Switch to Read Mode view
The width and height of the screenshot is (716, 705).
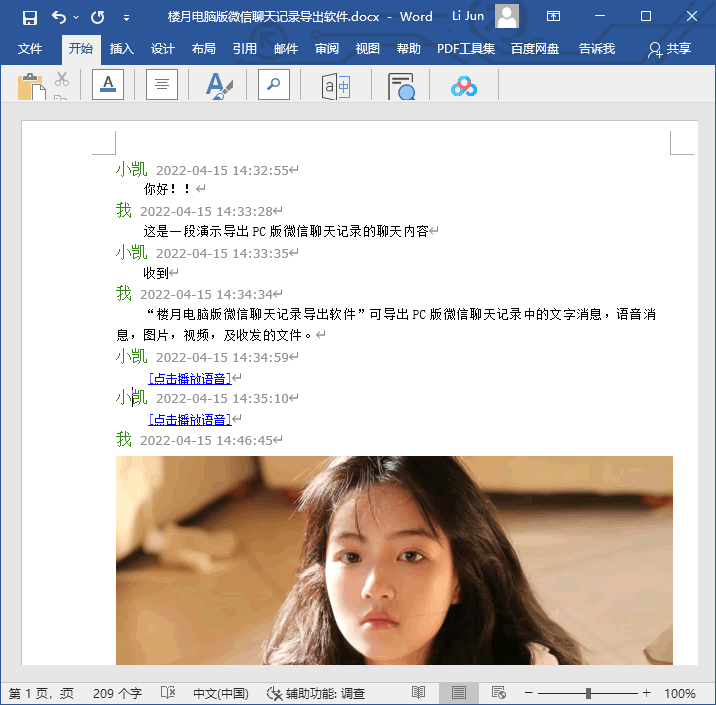[x=419, y=693]
